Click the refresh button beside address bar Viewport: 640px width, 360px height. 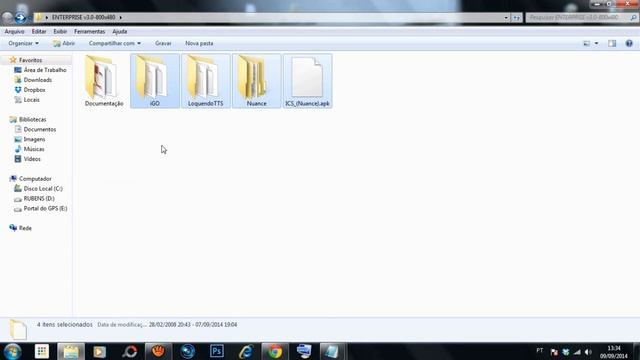[517, 18]
